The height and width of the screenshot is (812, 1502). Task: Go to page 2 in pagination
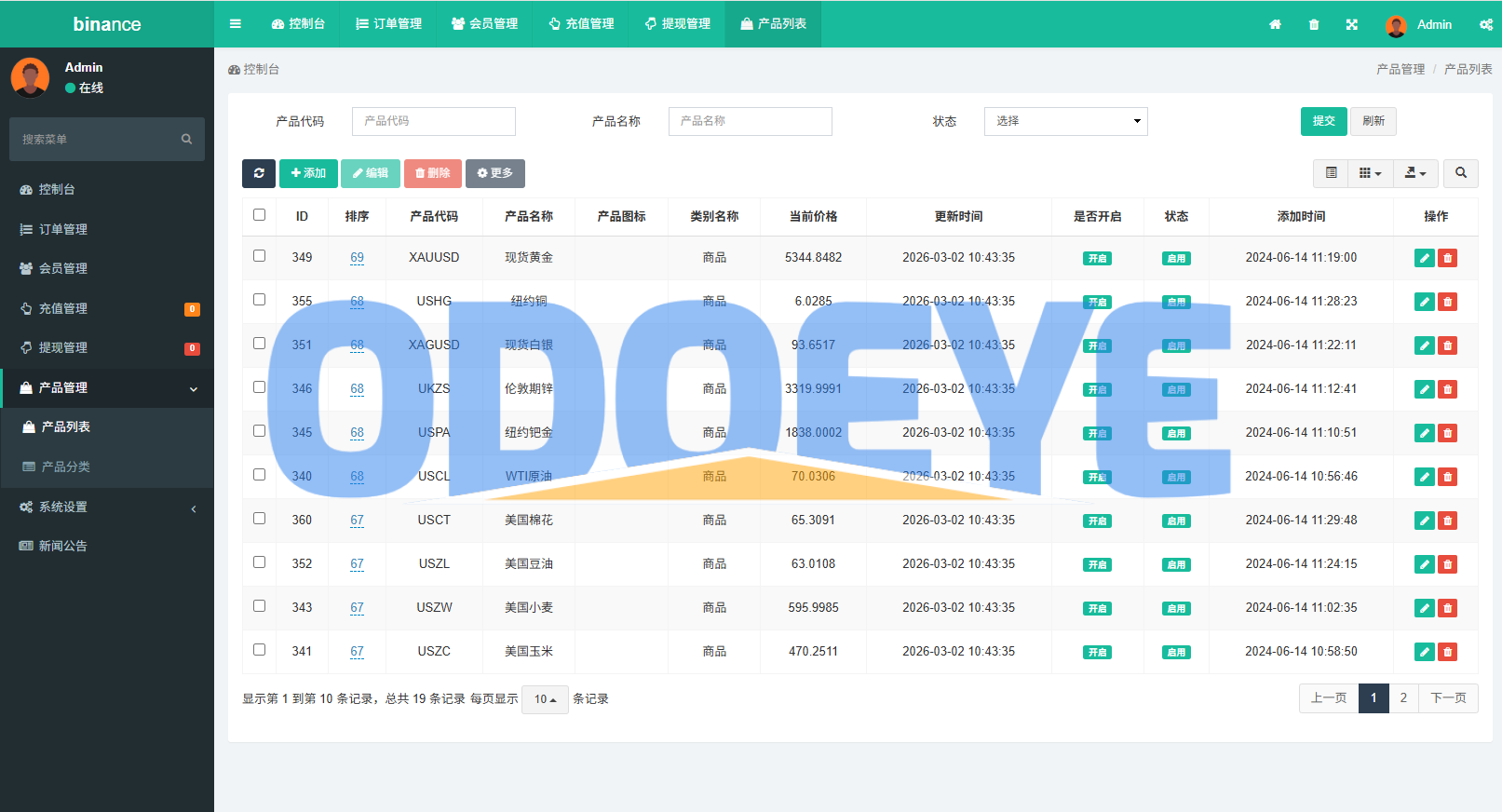1403,698
